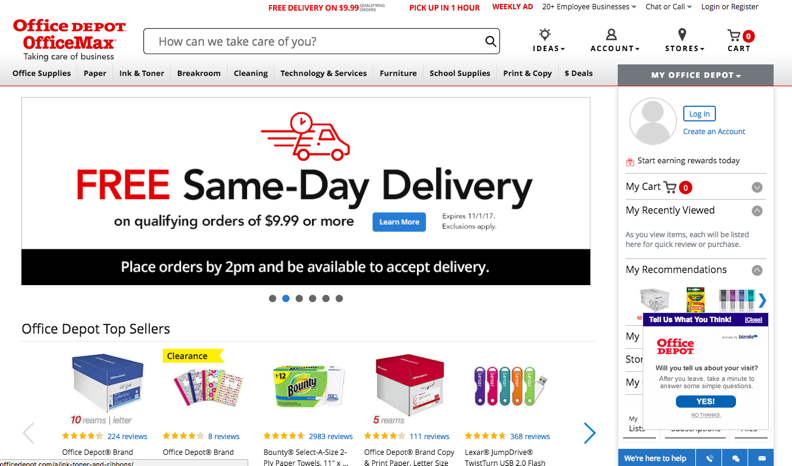792x466 pixels.
Task: Click the Stores location pin icon
Action: [x=682, y=34]
